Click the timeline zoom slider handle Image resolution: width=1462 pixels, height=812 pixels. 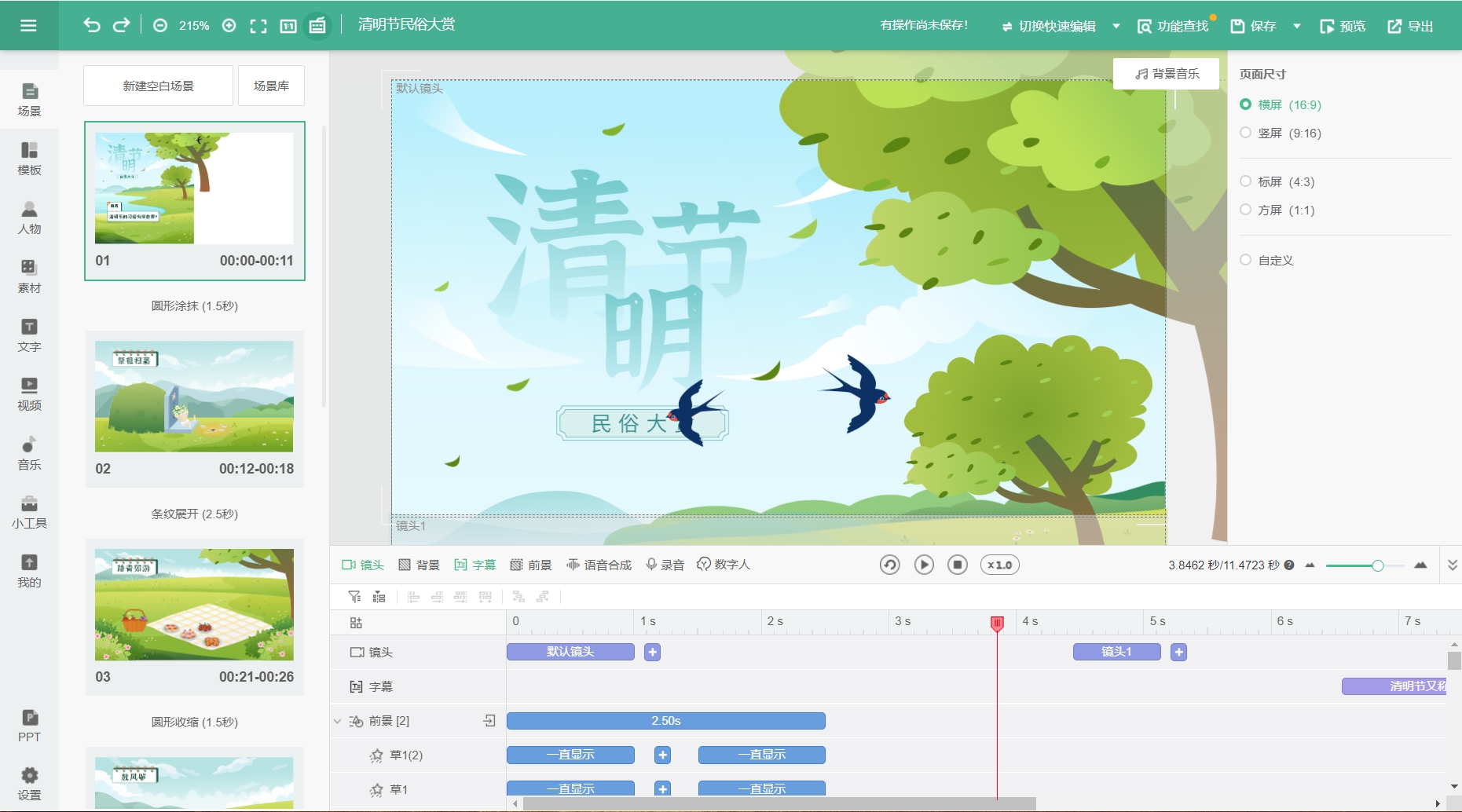(x=1377, y=565)
